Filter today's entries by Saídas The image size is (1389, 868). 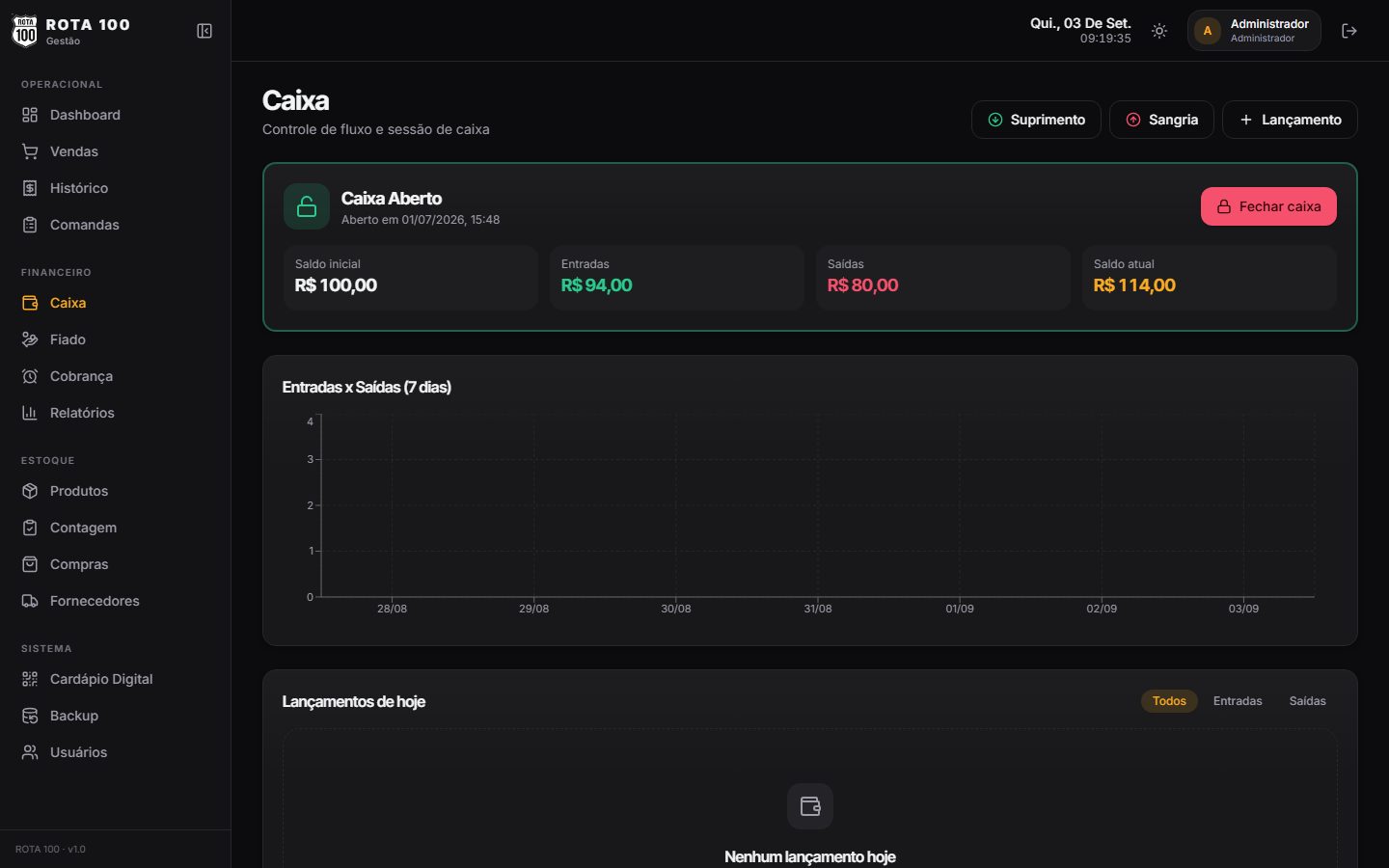tap(1308, 701)
